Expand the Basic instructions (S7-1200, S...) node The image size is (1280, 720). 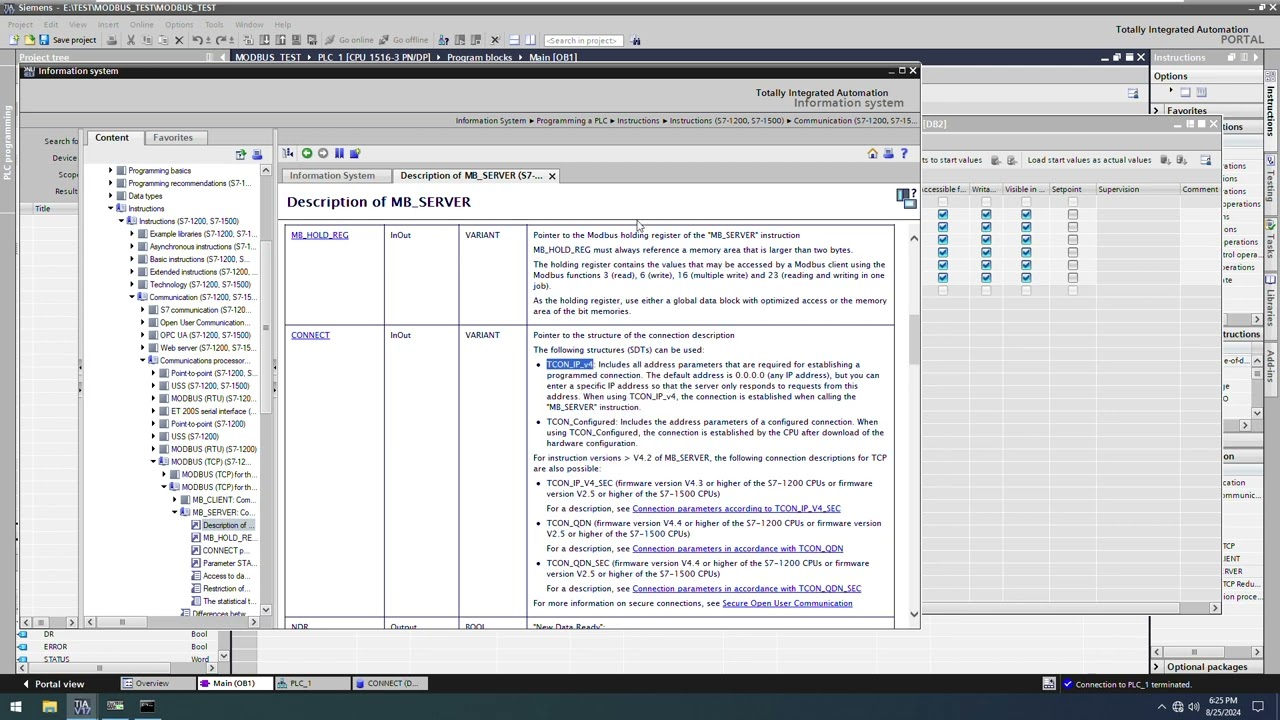(132, 259)
